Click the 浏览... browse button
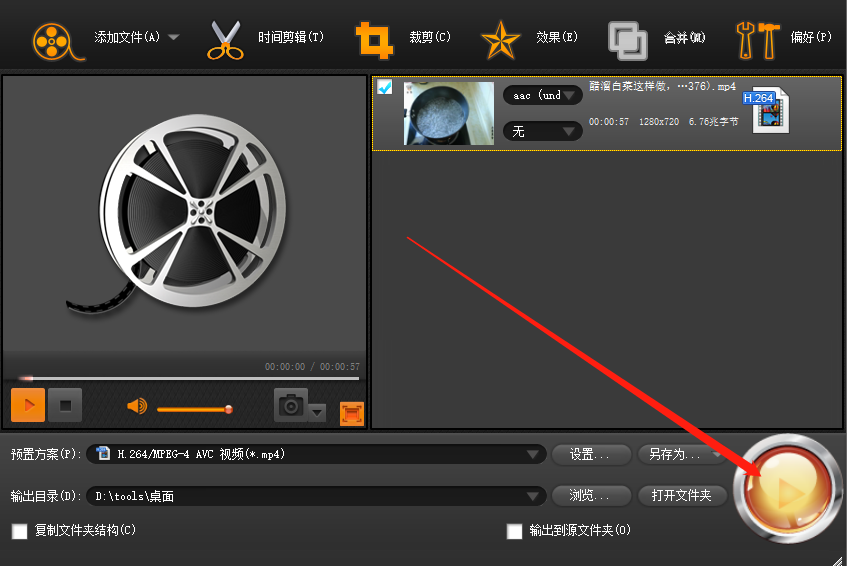 591,496
